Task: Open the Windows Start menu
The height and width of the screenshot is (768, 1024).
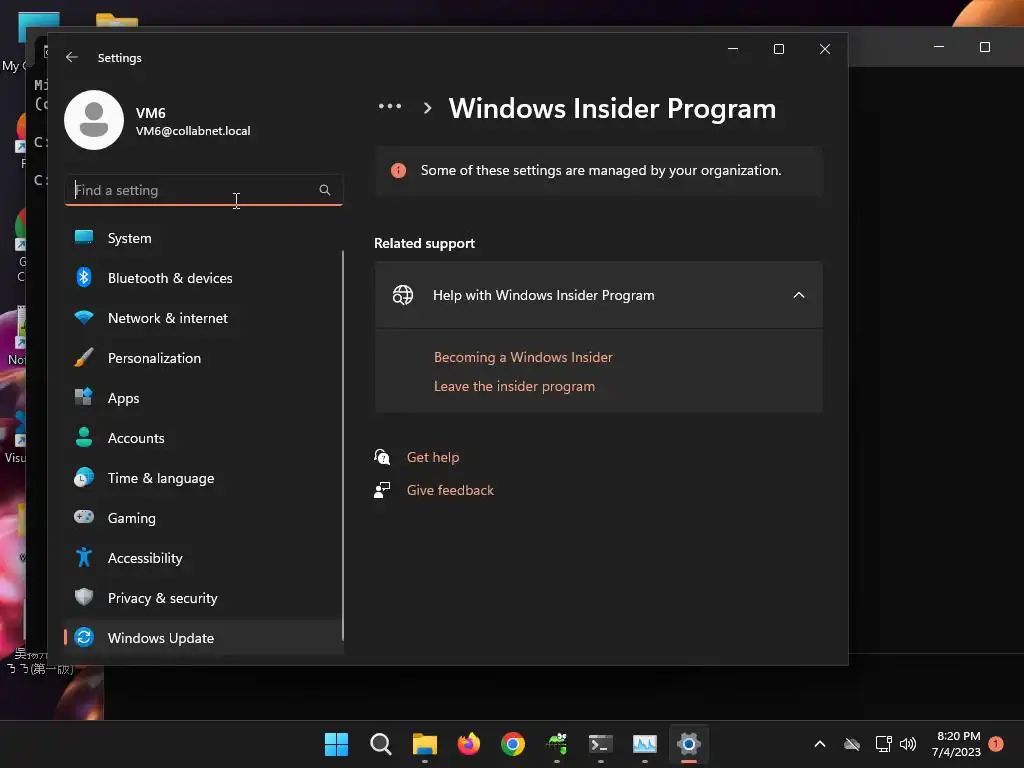Action: [x=336, y=744]
